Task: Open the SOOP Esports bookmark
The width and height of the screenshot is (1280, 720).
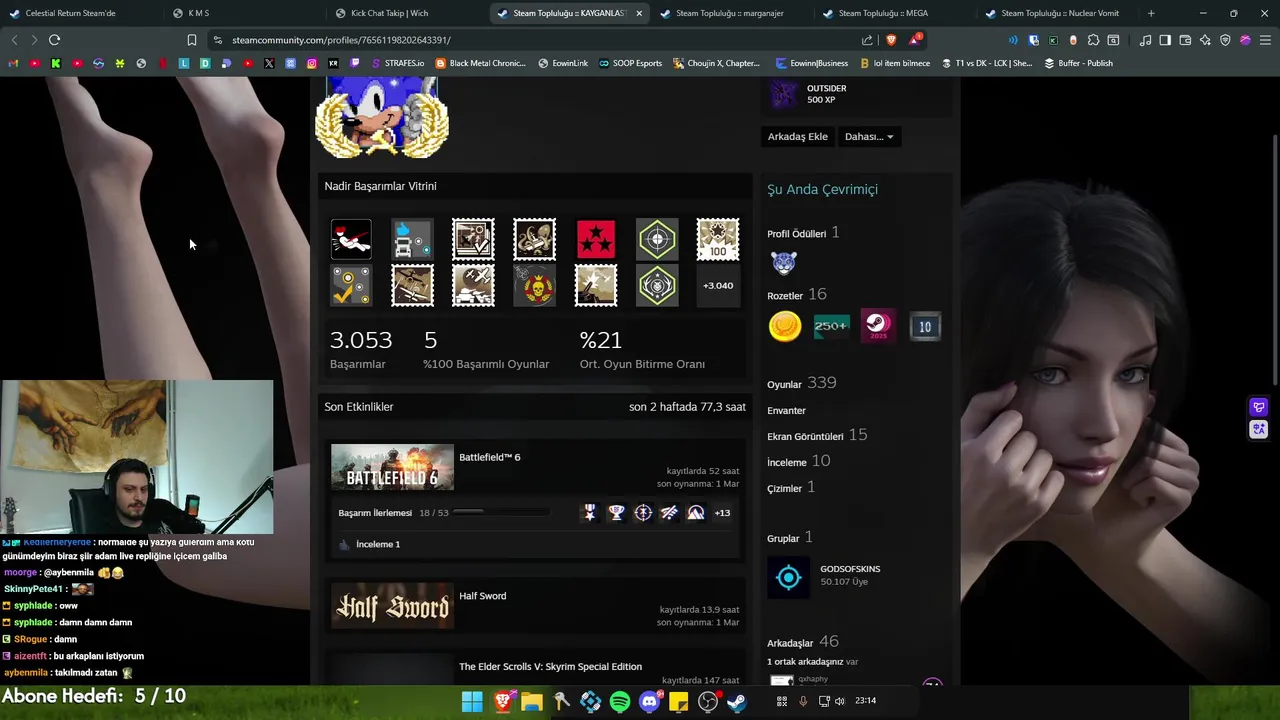Action: pyautogui.click(x=630, y=63)
